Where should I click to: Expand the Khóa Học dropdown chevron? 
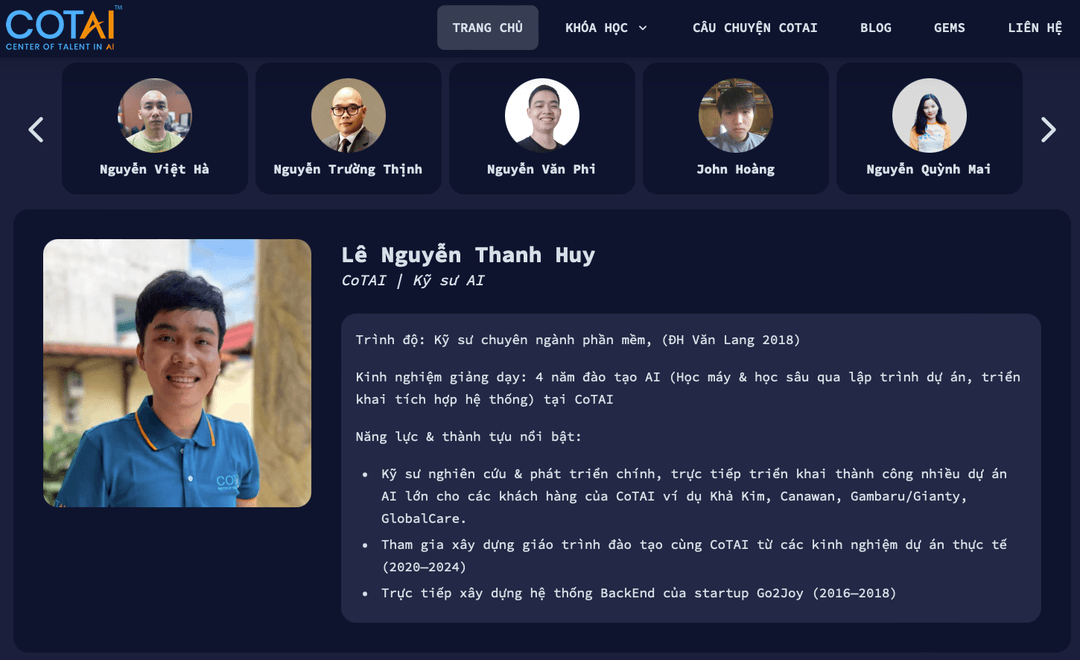coord(643,28)
